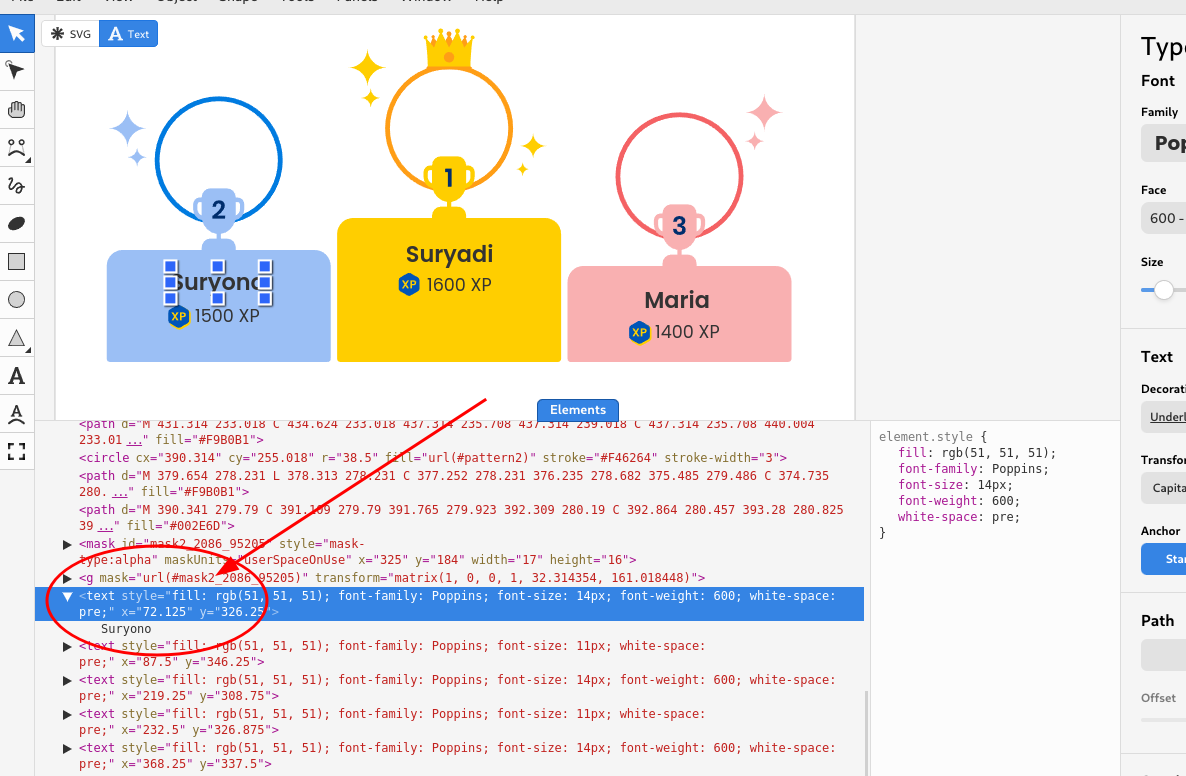The height and width of the screenshot is (776, 1186).
Task: Click the Elements panel button
Action: coord(577,410)
